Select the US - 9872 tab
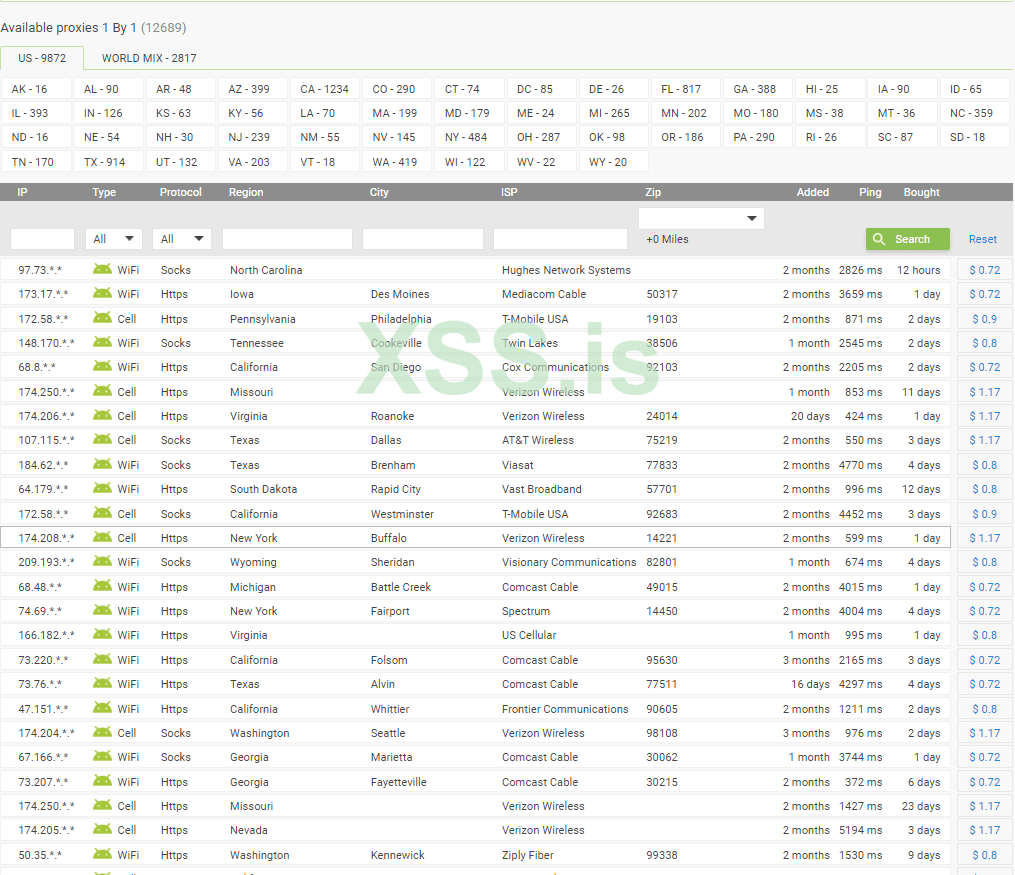Screen dimensions: 1015x875 [42, 58]
